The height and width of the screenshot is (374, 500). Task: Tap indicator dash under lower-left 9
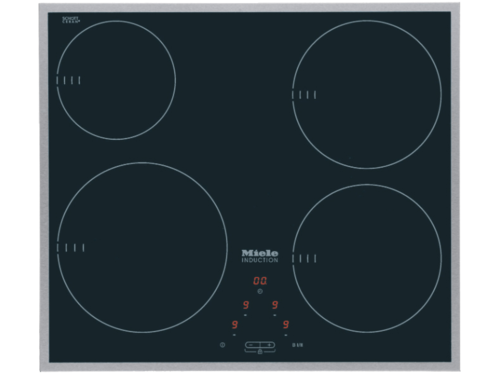(234, 335)
